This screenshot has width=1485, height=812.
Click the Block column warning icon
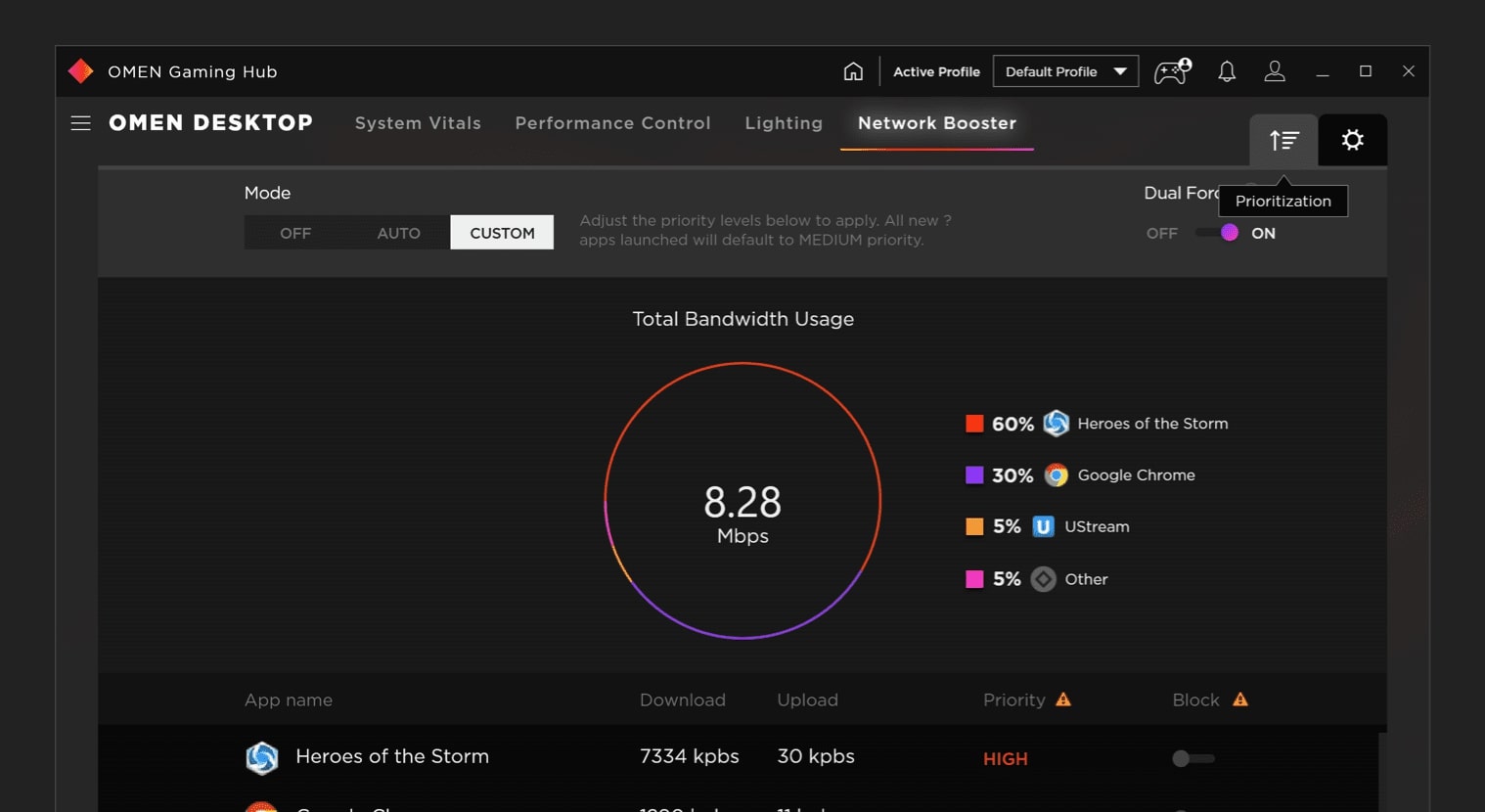click(1240, 699)
